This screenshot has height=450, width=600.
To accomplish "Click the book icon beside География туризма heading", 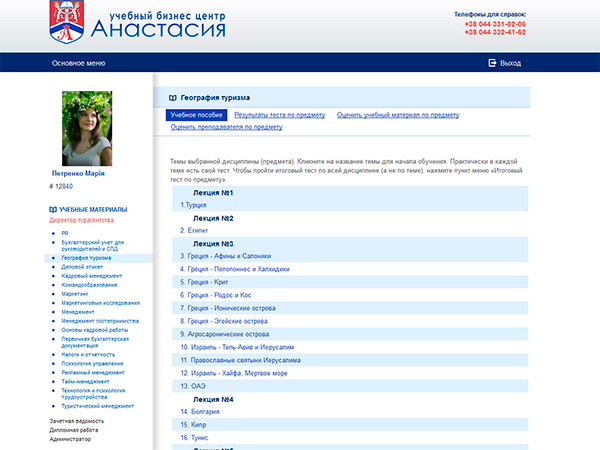I will point(173,98).
